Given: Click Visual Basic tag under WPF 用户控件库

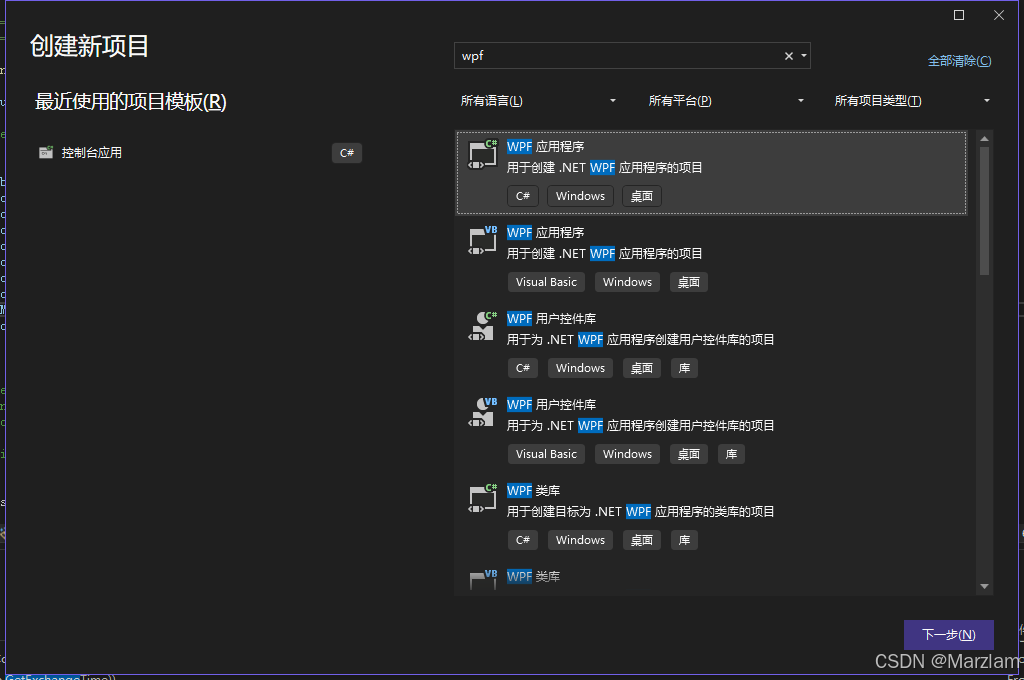Looking at the screenshot, I should click(546, 454).
